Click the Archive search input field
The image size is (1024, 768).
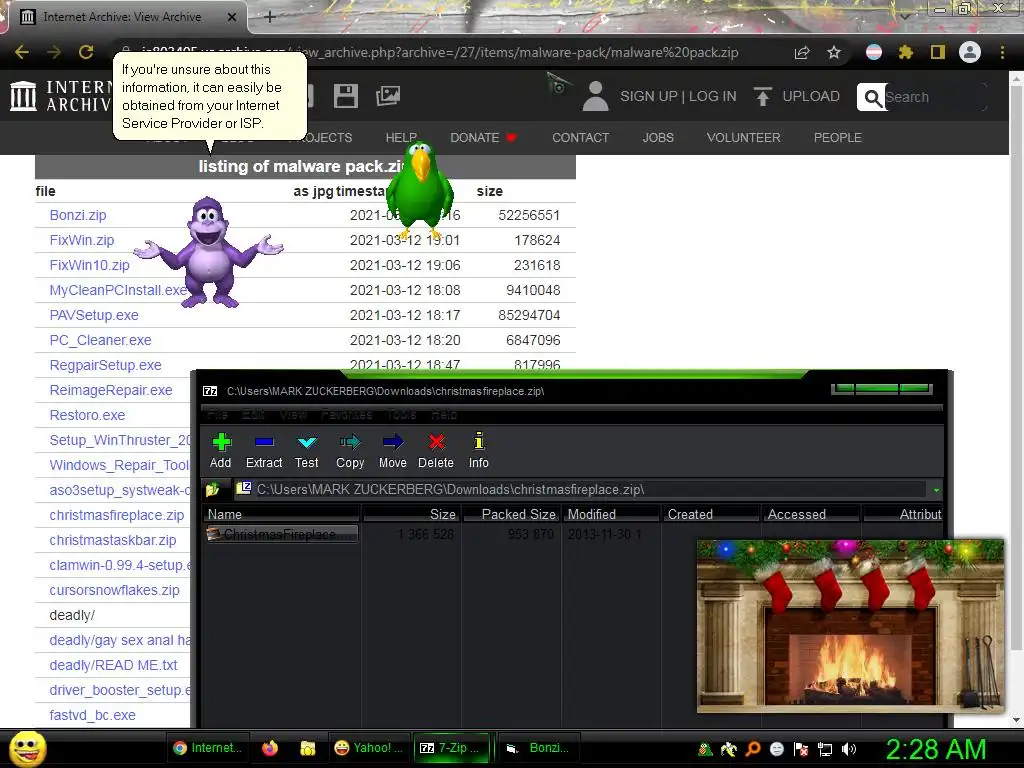point(934,97)
